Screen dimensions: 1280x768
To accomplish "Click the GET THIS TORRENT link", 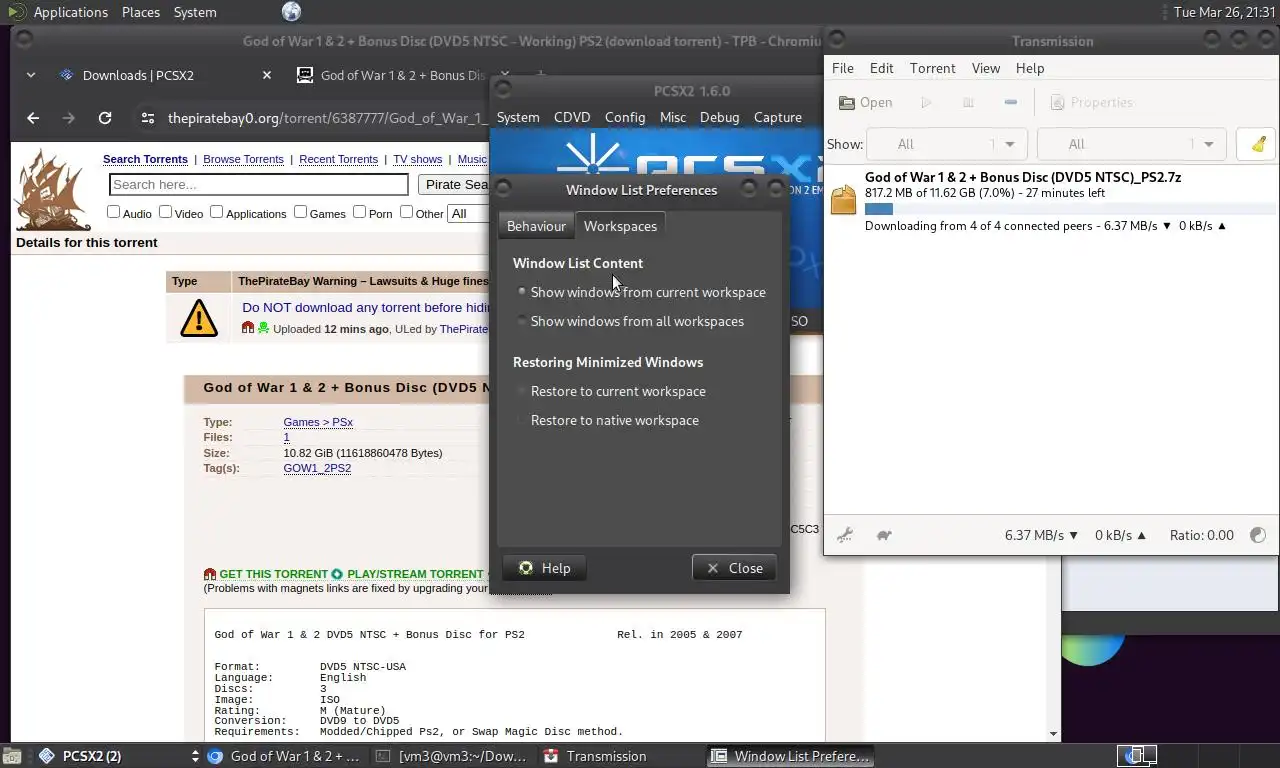I will [273, 574].
